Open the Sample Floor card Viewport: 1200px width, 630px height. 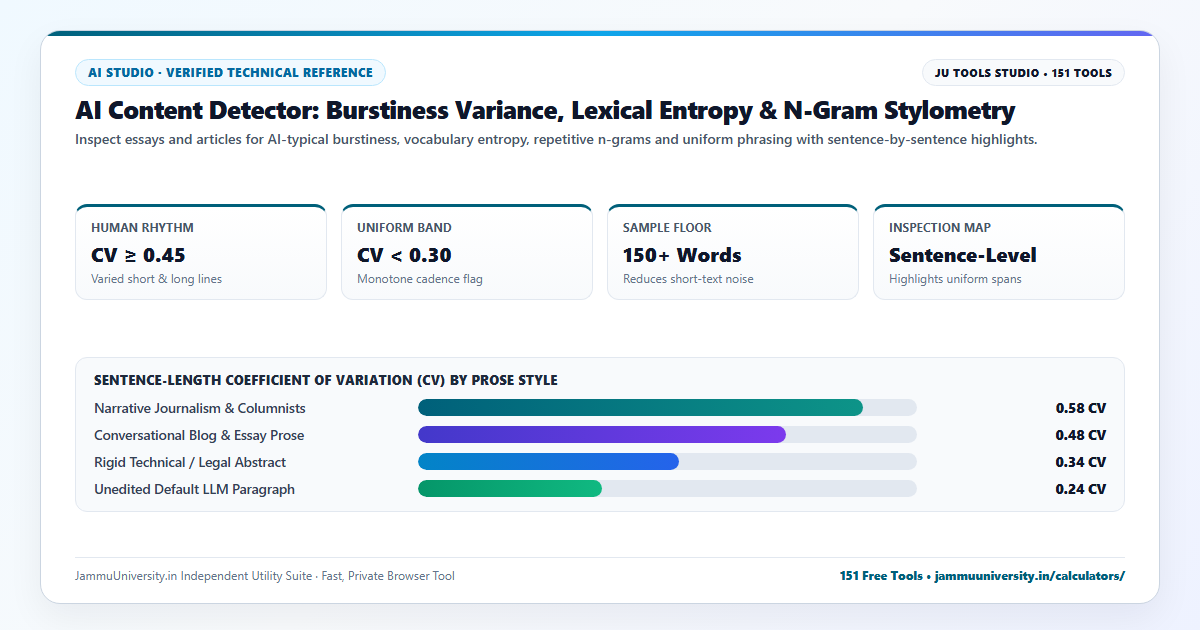(733, 252)
